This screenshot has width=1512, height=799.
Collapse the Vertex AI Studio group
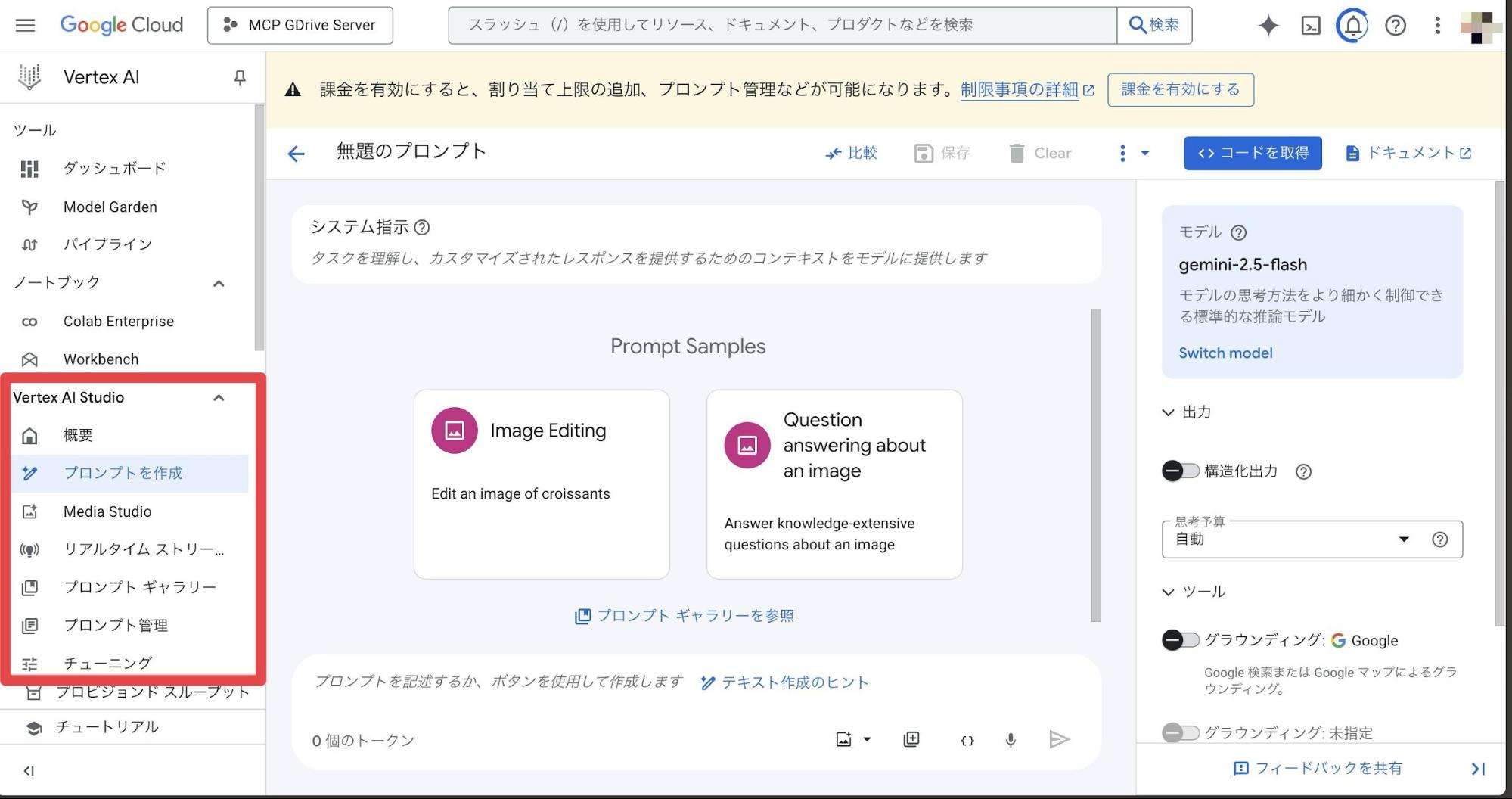(x=219, y=397)
